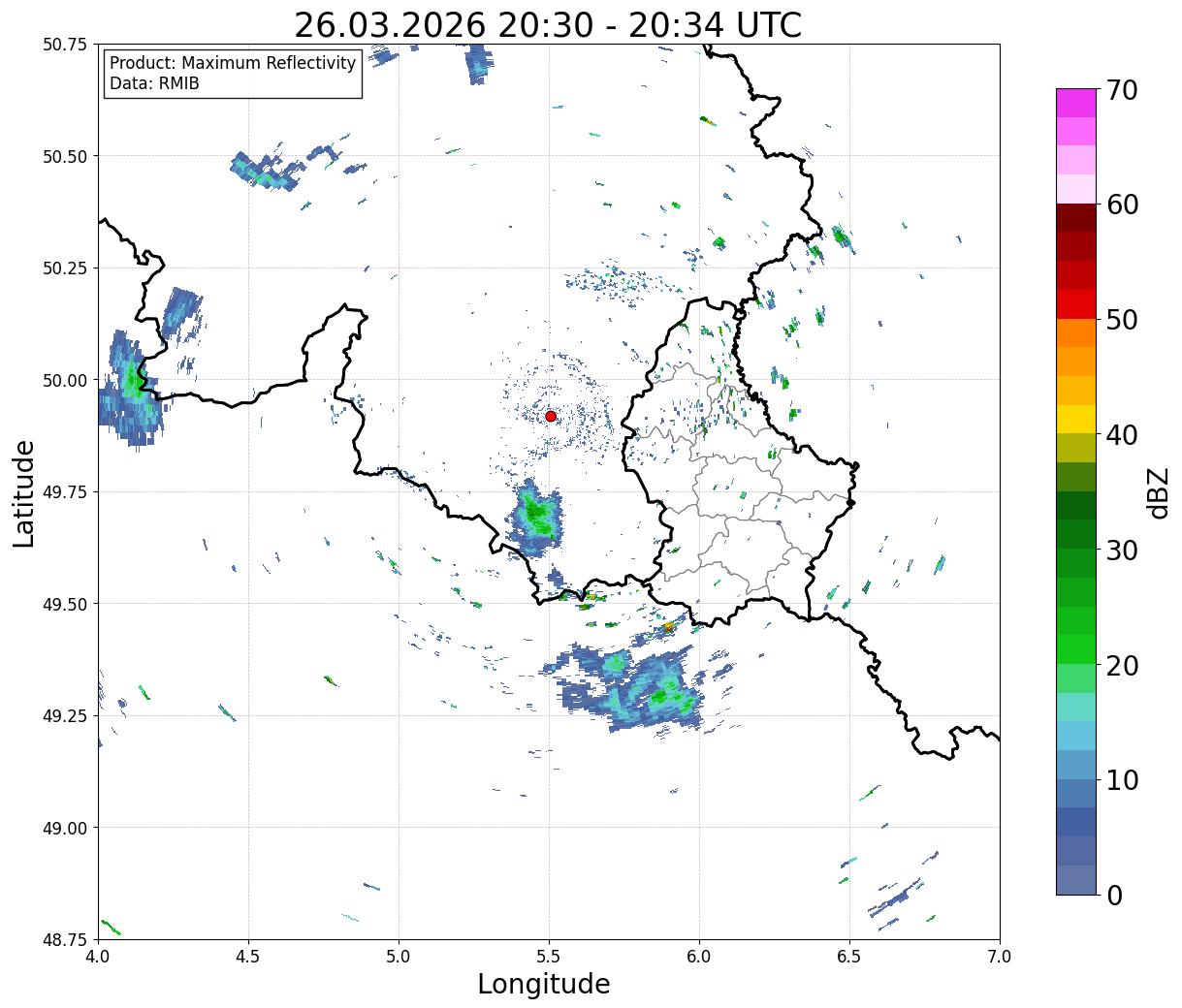Click the dark red swatch just below 60 dBZ
1182x1008 pixels.
point(1076,217)
